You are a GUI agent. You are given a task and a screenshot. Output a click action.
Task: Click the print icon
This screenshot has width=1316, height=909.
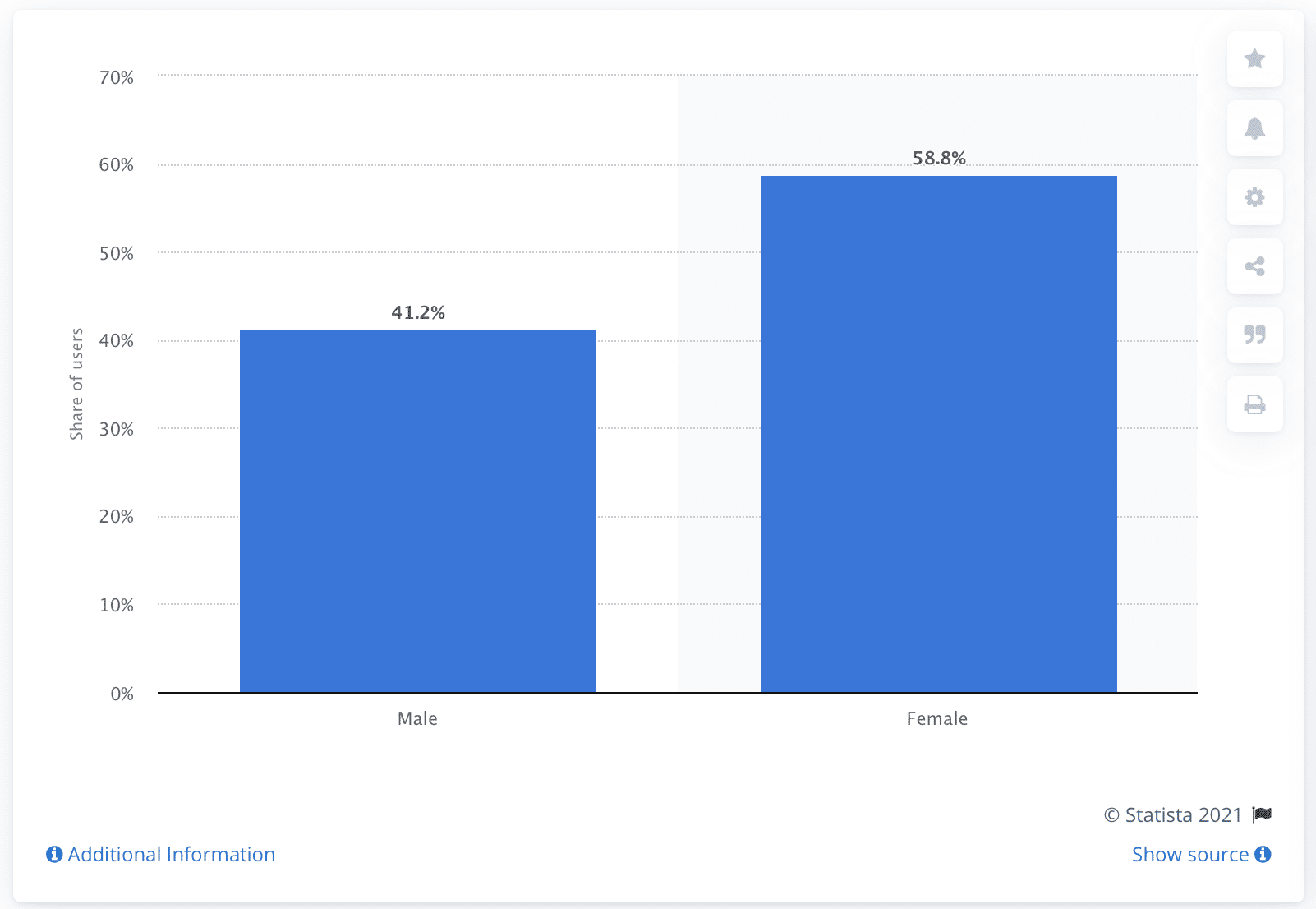[1254, 404]
